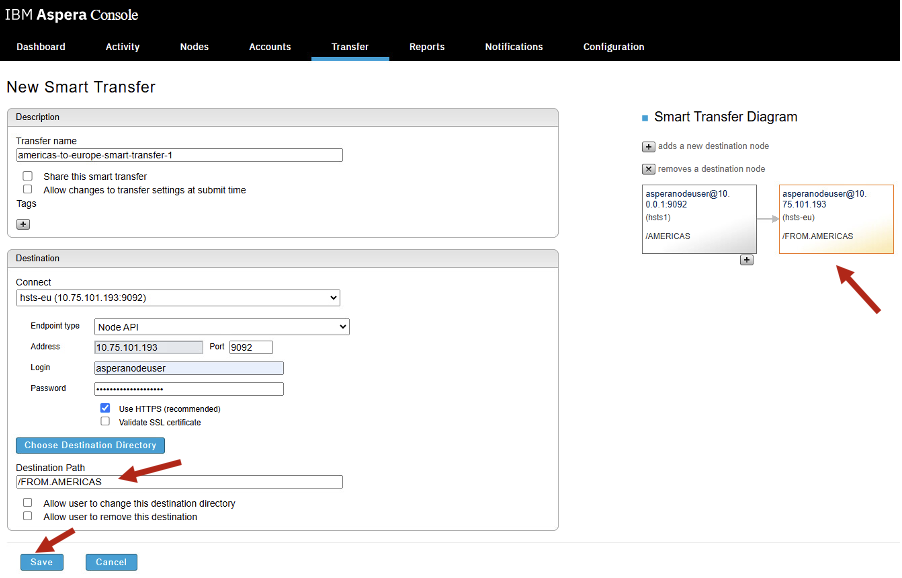Select the hsts-eu destination node box
This screenshot has width=902, height=578.
[x=836, y=219]
